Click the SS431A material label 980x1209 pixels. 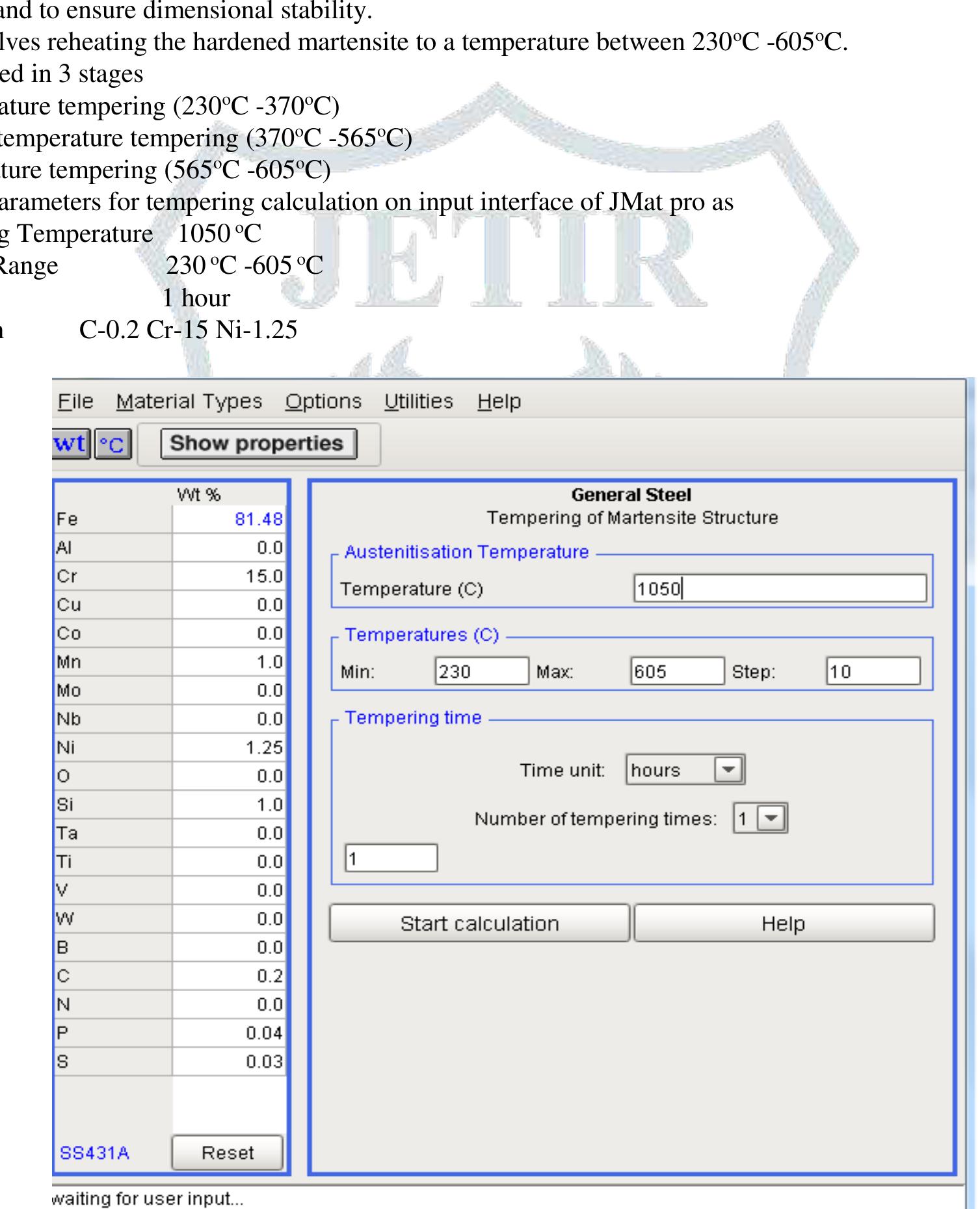coord(94,1153)
